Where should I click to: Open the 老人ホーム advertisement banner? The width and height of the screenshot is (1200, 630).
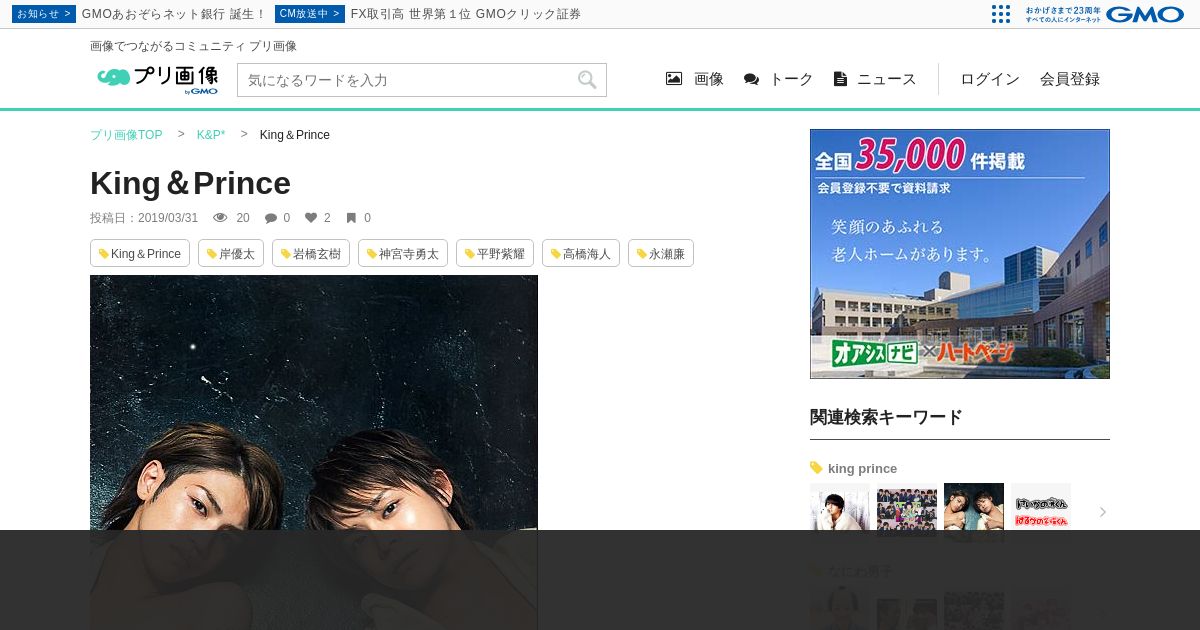[x=960, y=254]
